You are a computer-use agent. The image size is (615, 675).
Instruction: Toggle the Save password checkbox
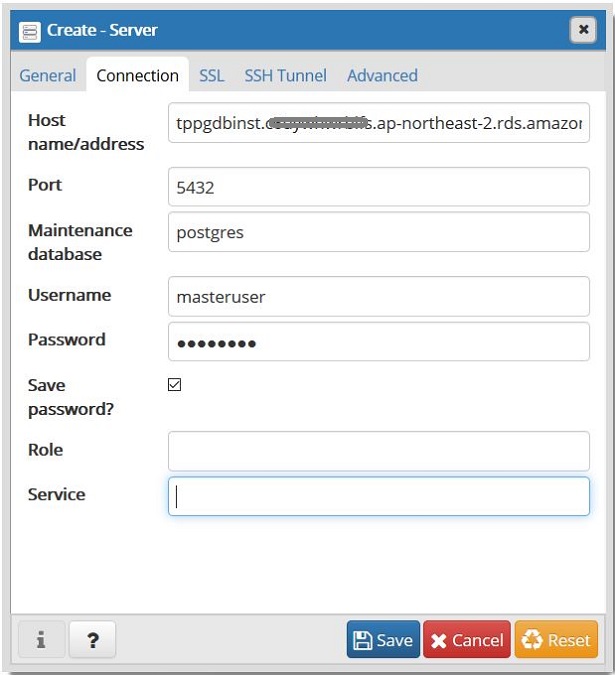[x=175, y=385]
